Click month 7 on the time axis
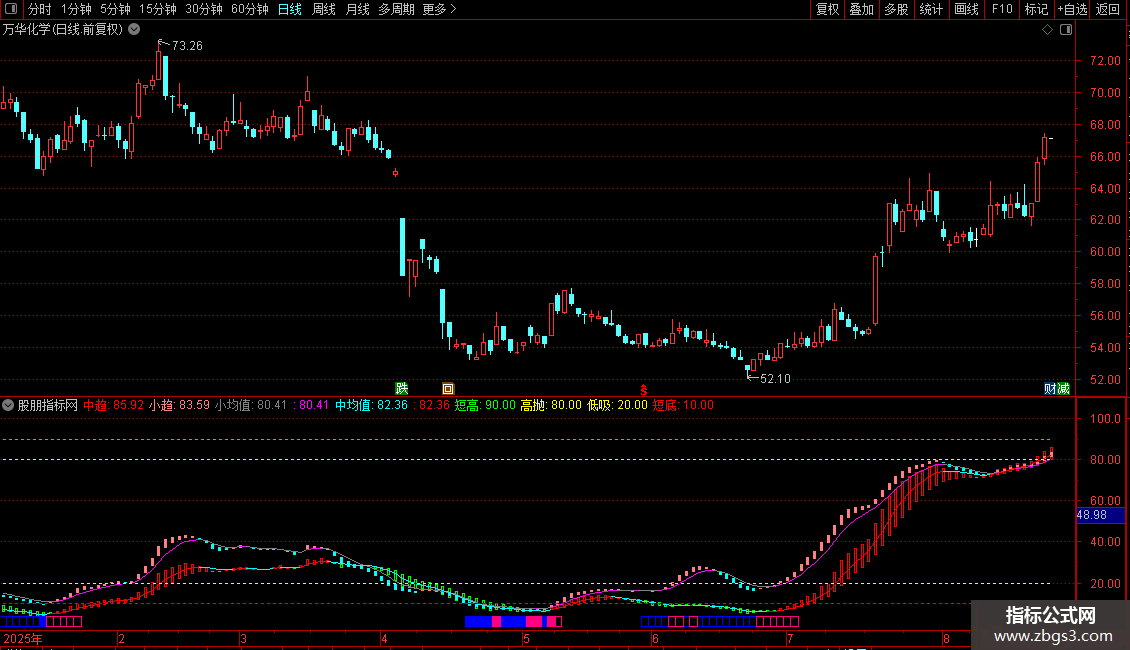 point(790,638)
